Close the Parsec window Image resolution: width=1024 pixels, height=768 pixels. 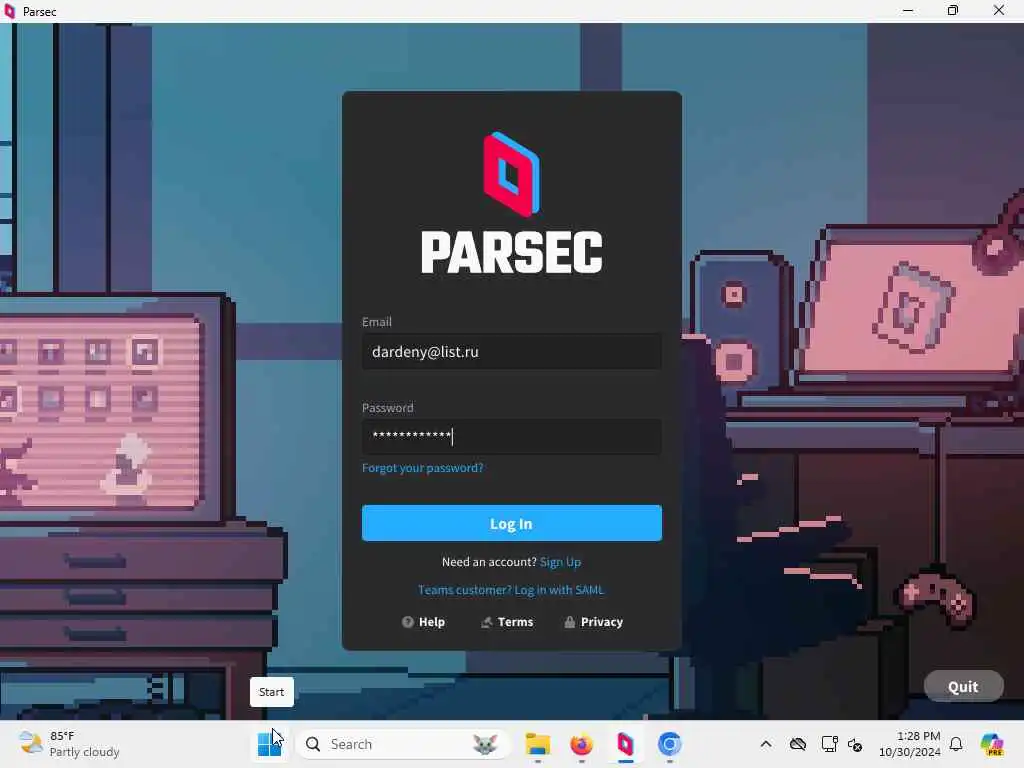click(999, 10)
